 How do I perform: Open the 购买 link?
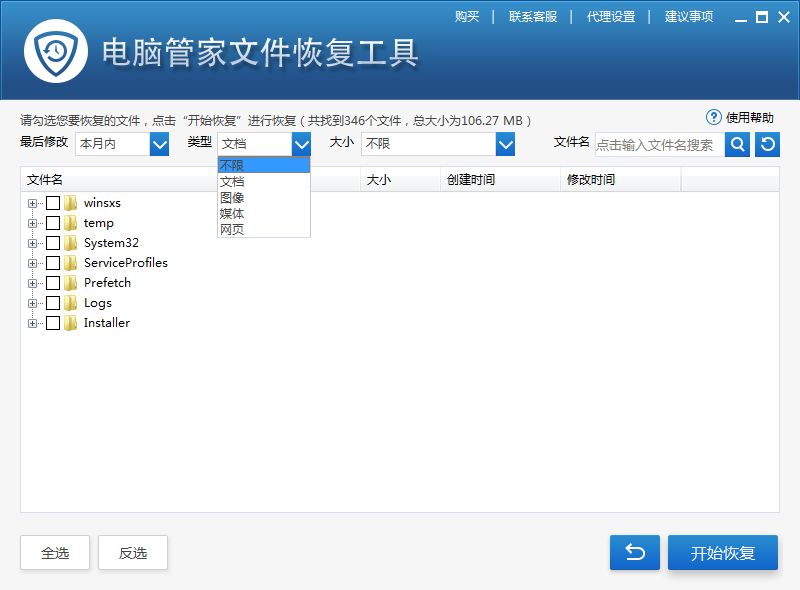coord(467,17)
